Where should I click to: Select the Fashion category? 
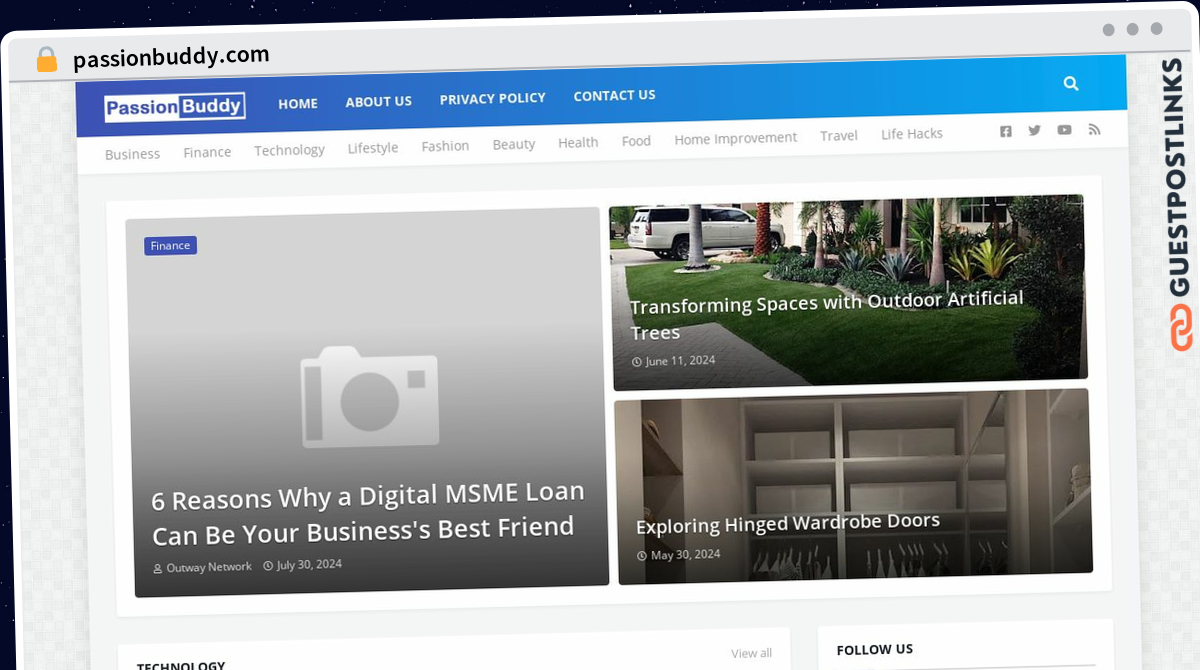[445, 146]
